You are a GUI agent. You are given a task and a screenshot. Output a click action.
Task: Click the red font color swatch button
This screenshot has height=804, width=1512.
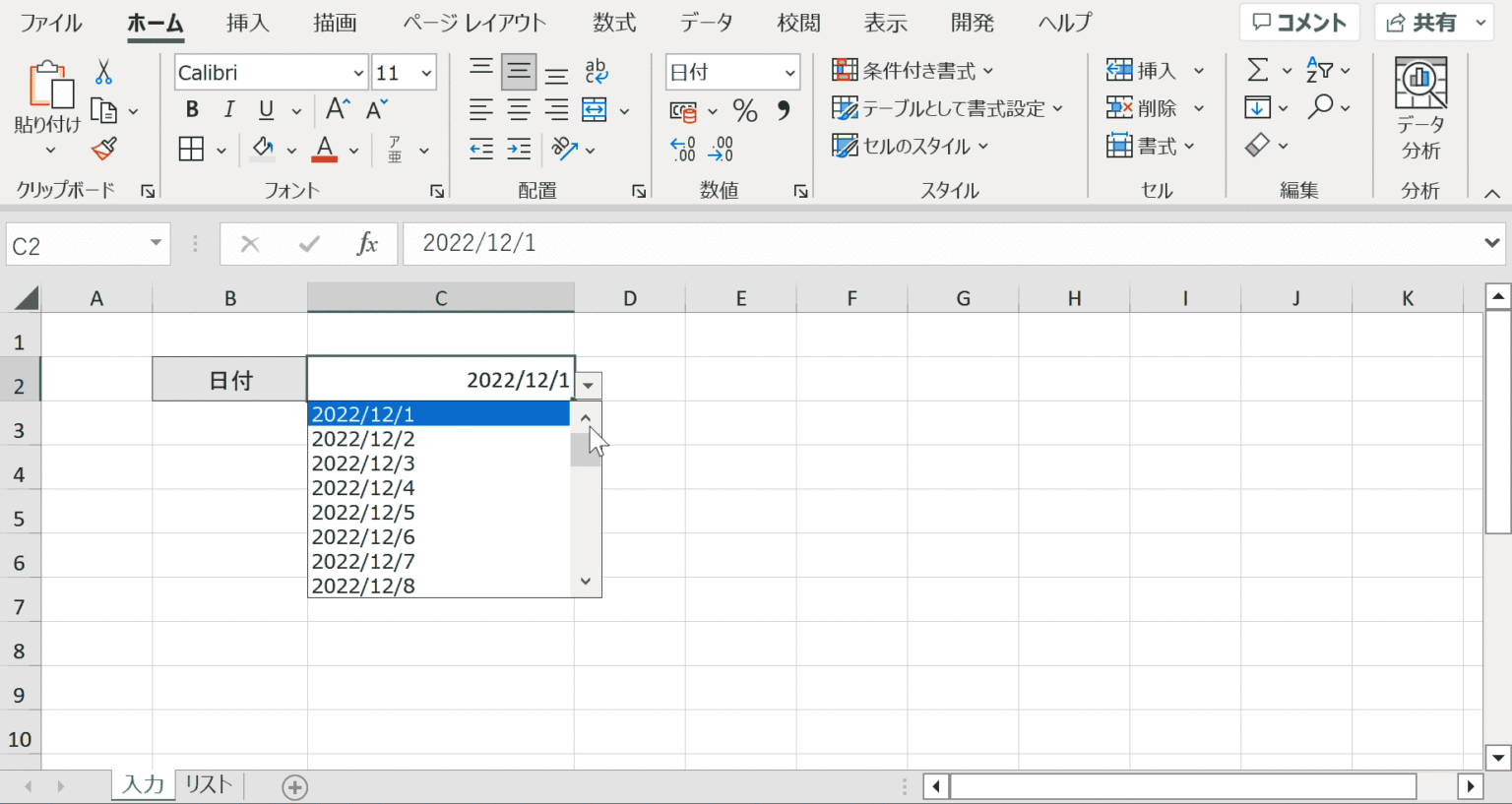tap(324, 150)
